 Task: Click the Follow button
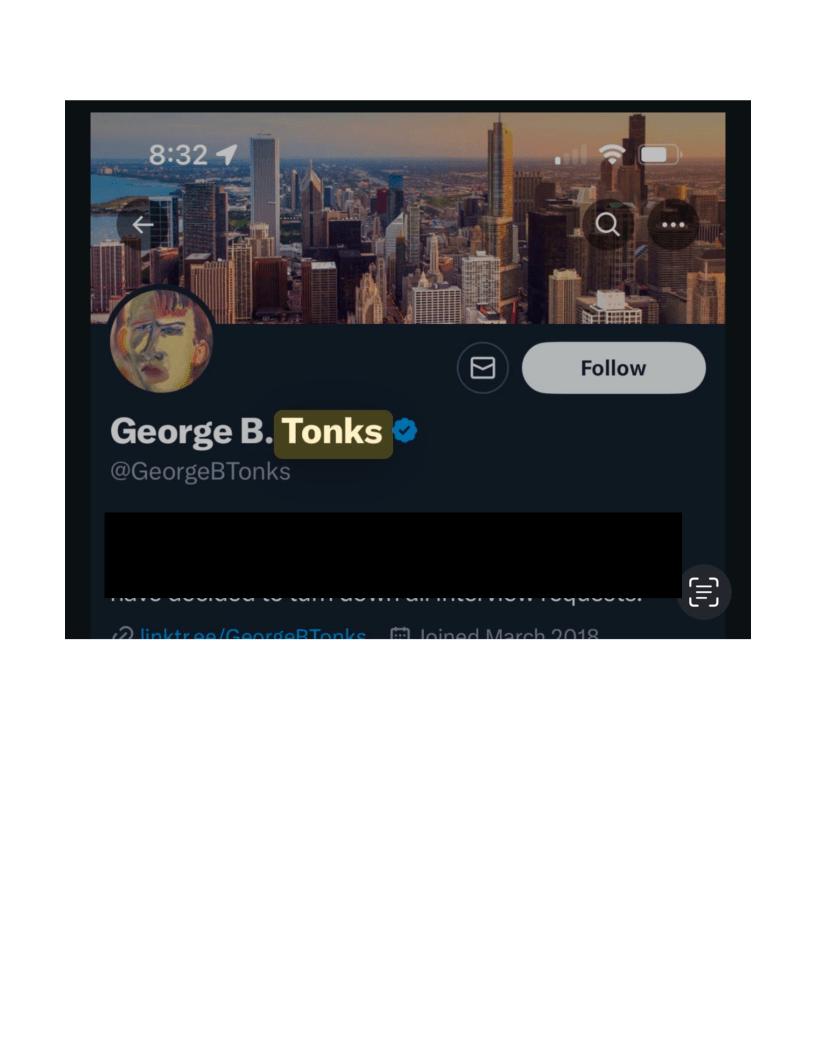[x=613, y=368]
